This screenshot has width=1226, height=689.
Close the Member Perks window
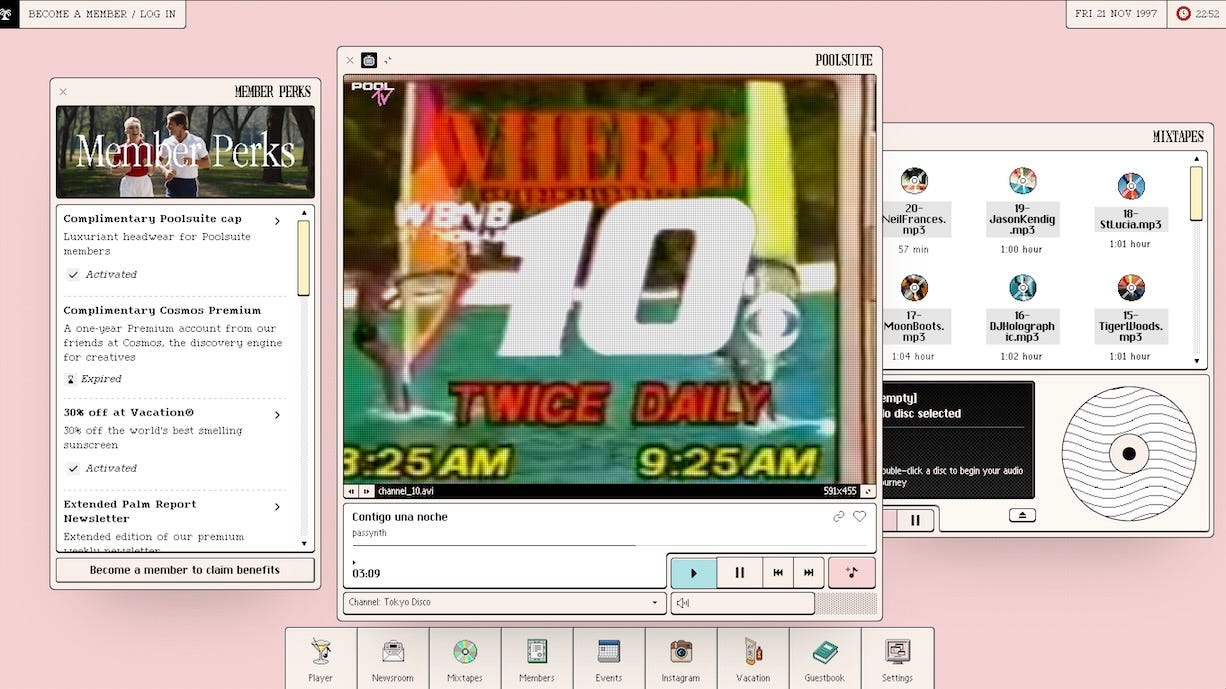click(x=63, y=92)
